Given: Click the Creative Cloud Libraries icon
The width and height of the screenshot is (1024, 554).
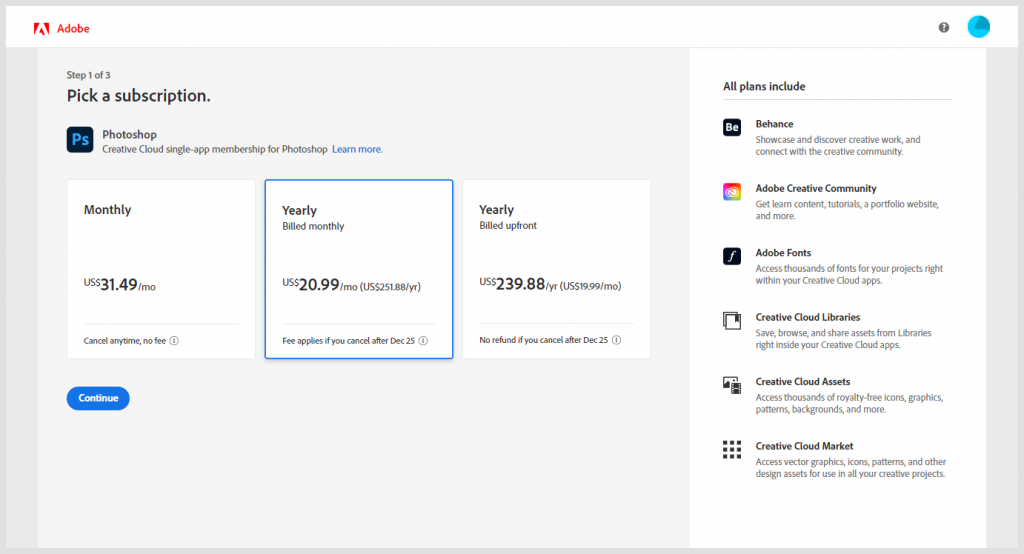Looking at the screenshot, I should coord(732,321).
